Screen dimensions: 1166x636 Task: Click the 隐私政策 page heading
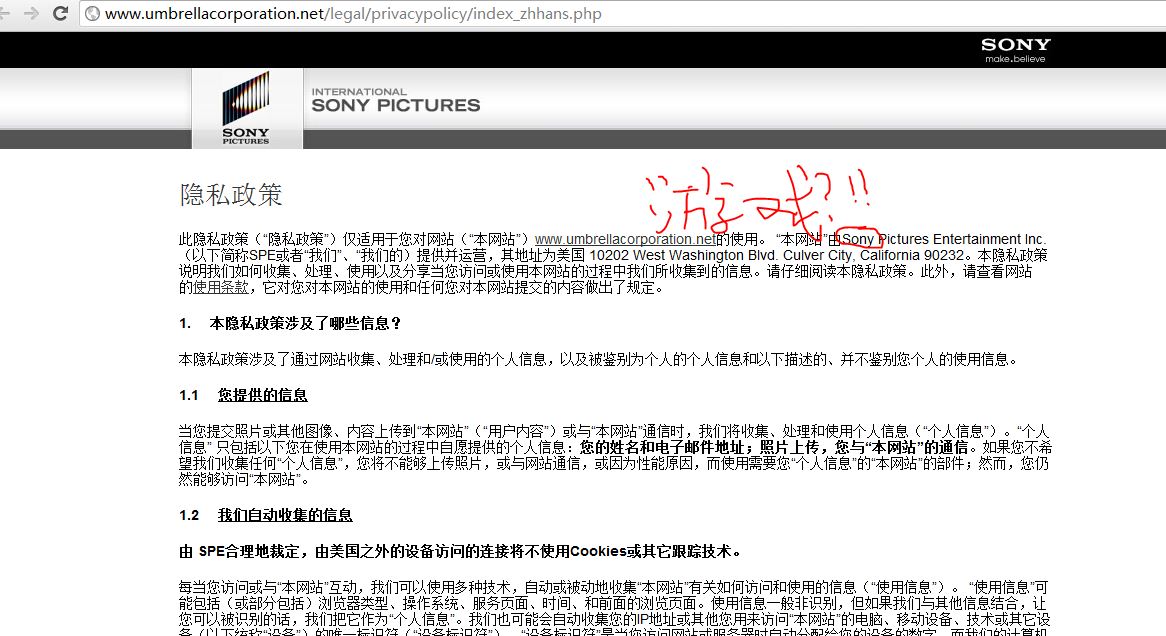tap(231, 195)
